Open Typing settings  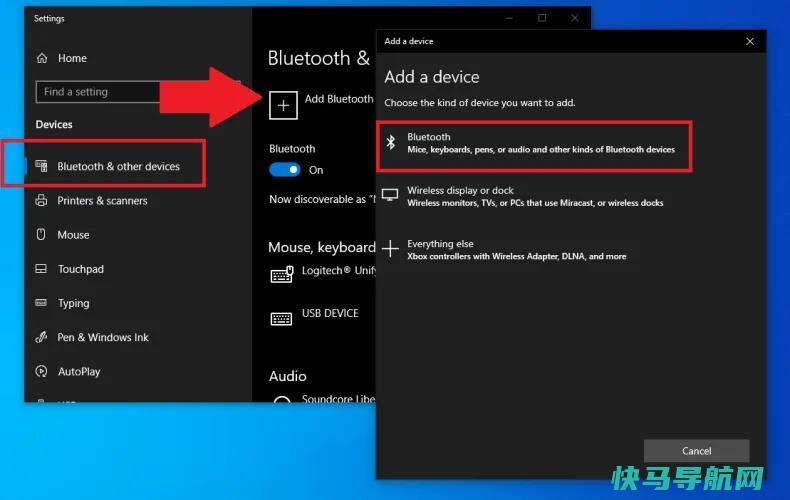pos(74,303)
